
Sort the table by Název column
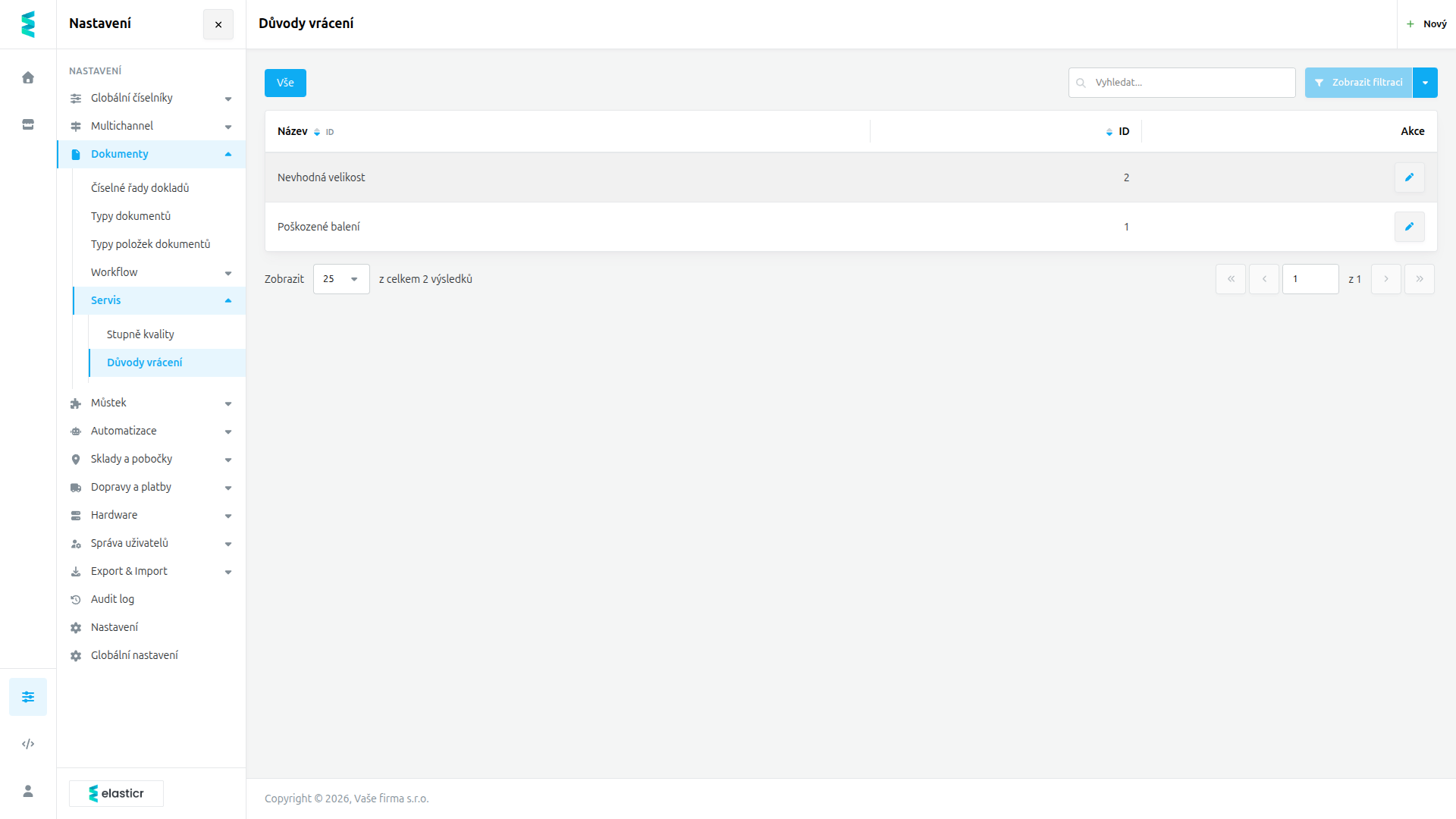[293, 131]
